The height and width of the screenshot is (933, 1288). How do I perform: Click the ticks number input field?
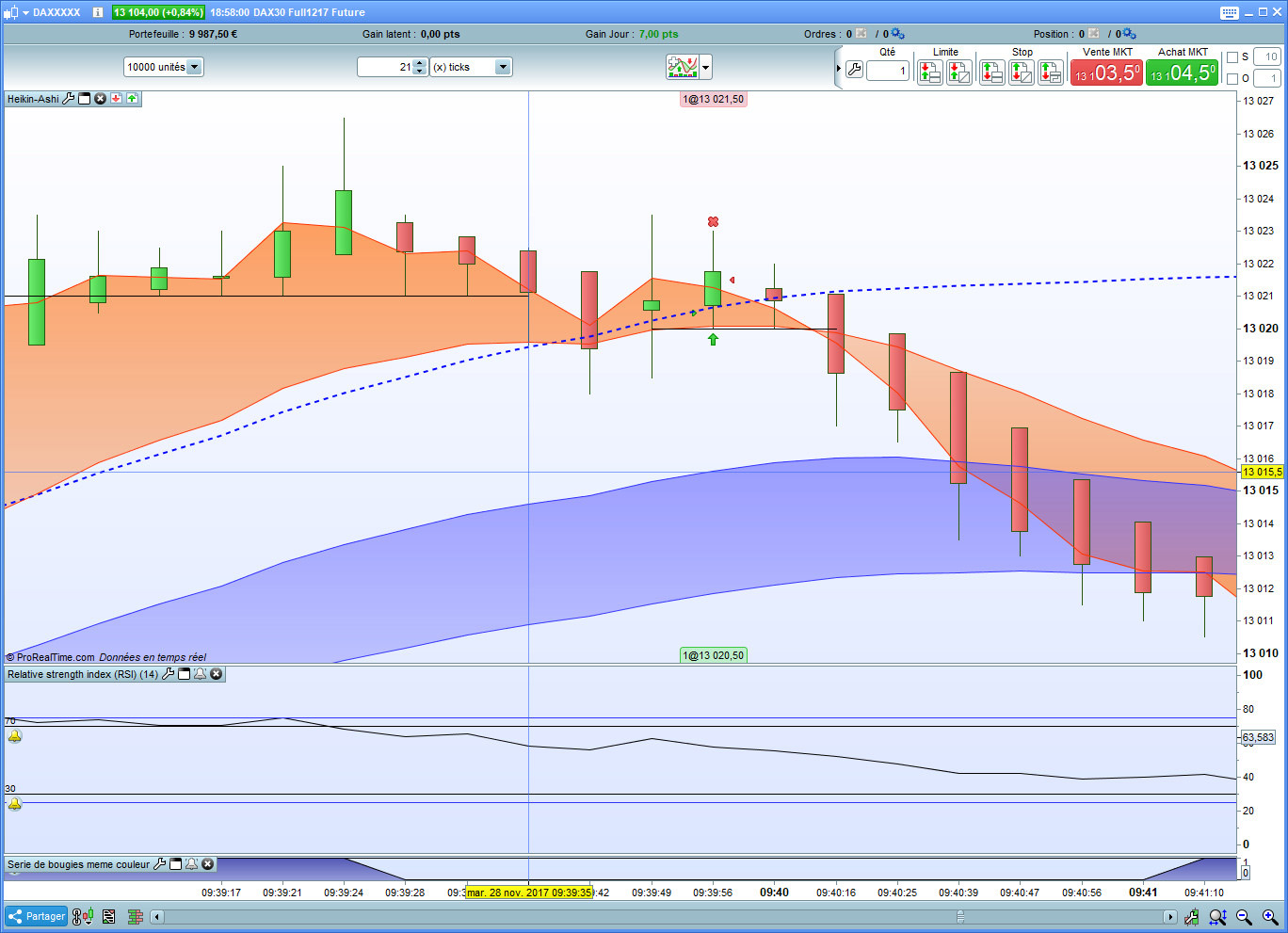(385, 67)
